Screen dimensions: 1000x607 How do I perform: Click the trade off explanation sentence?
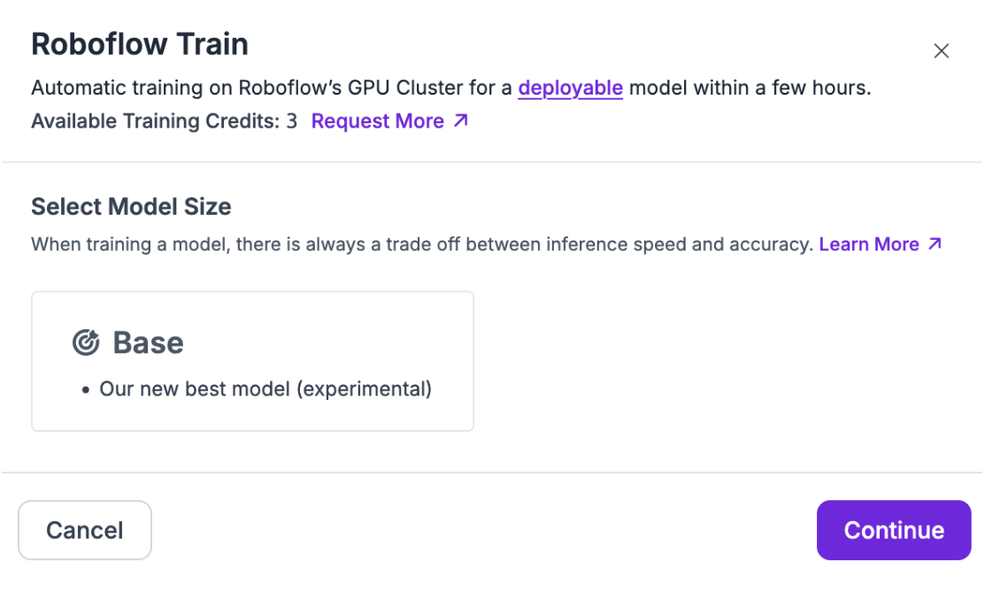click(x=420, y=243)
